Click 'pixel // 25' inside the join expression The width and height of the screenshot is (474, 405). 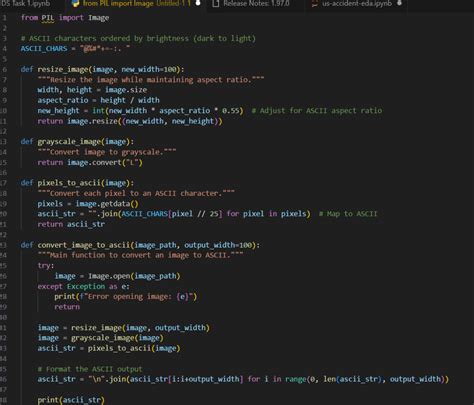coord(195,214)
